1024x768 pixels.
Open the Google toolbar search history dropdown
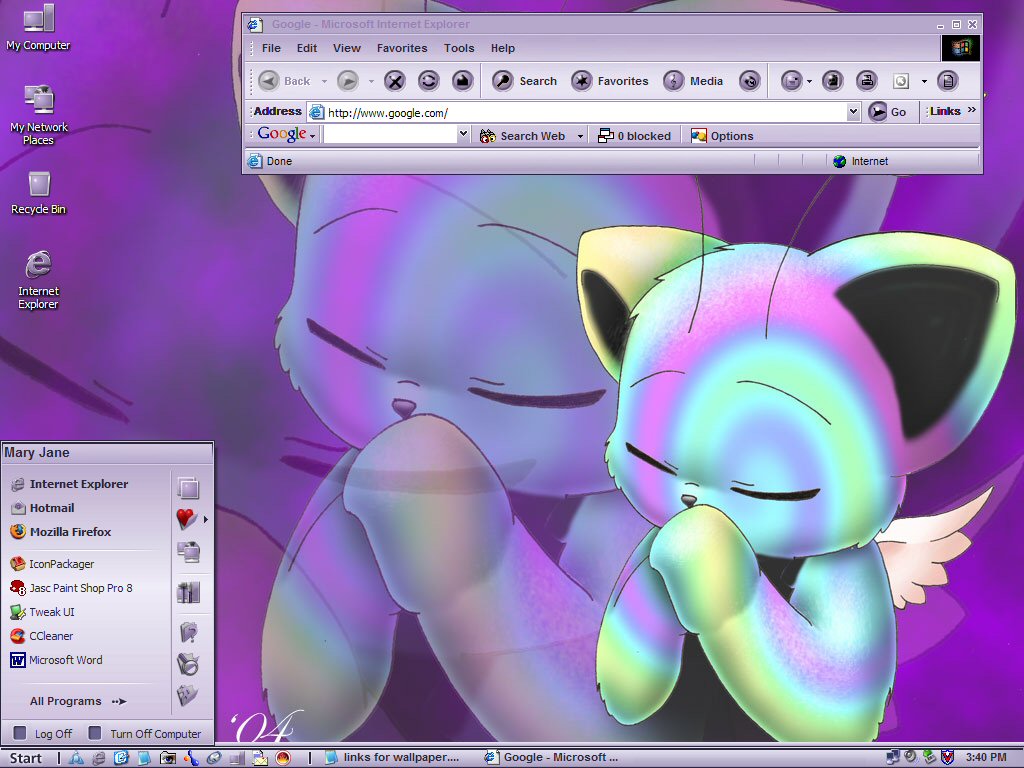pos(463,135)
